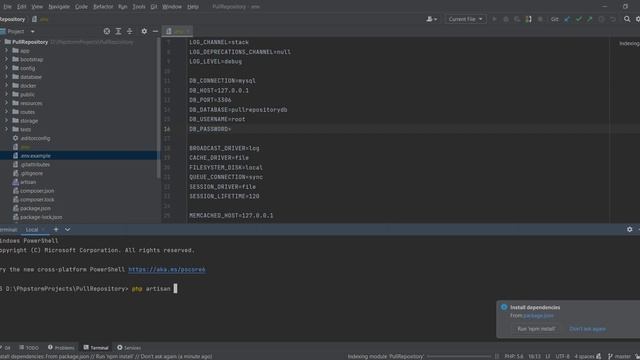Select package.json in project tree

pyautogui.click(x=35, y=208)
